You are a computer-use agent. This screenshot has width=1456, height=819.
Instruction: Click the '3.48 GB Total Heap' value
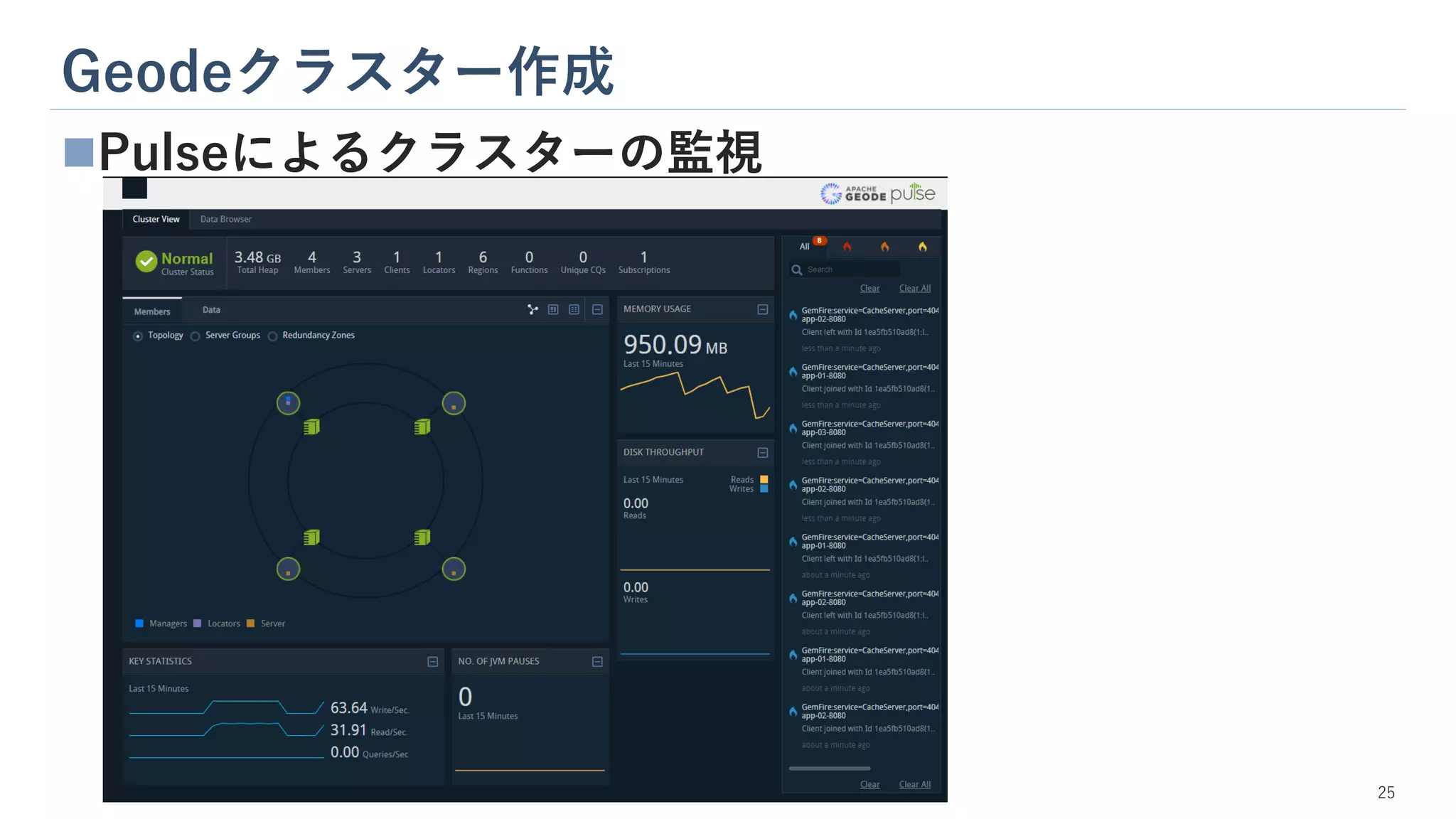tap(257, 262)
